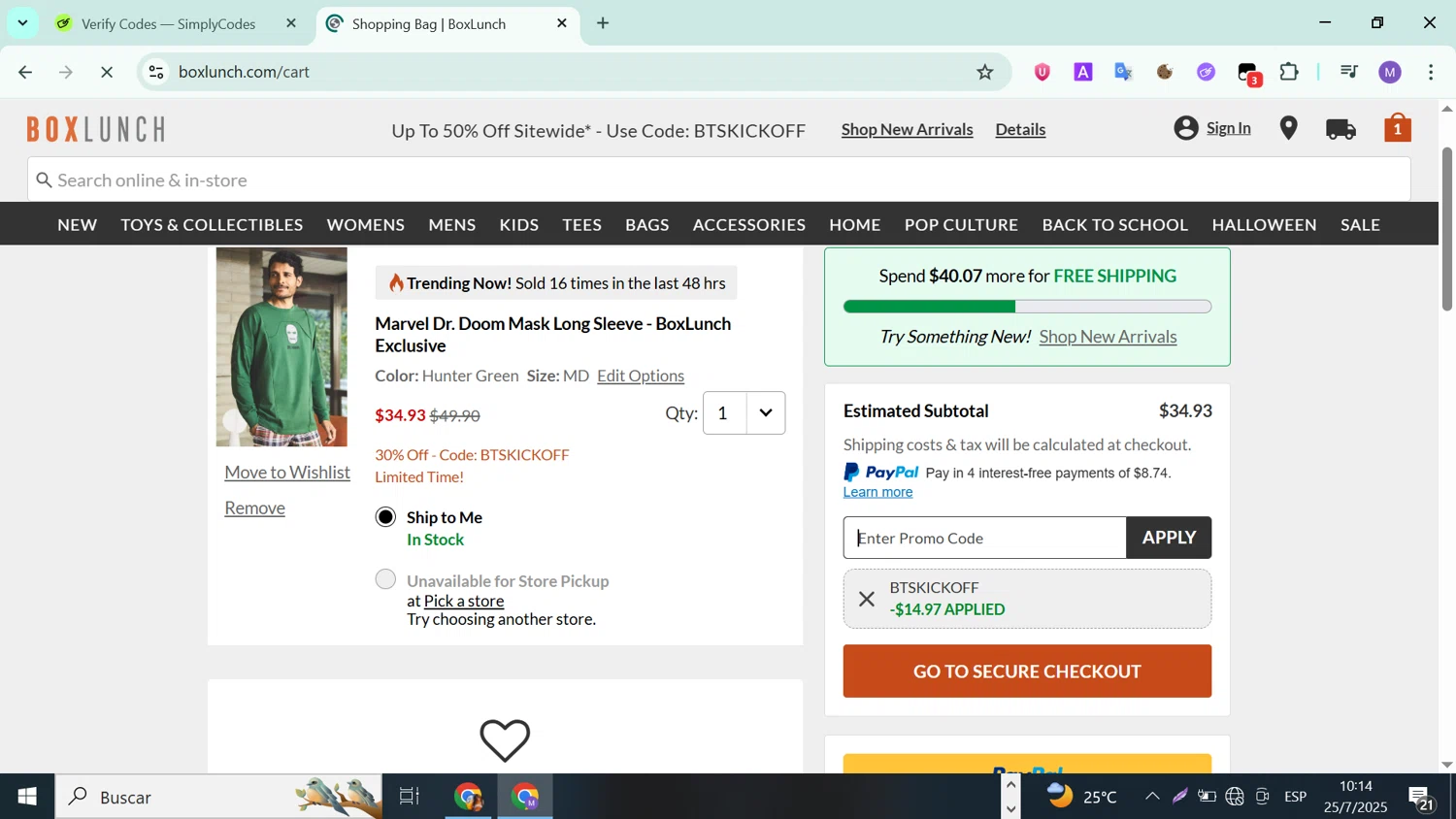Image resolution: width=1456 pixels, height=819 pixels.
Task: Select the Ship to Me radio option
Action: click(x=385, y=517)
